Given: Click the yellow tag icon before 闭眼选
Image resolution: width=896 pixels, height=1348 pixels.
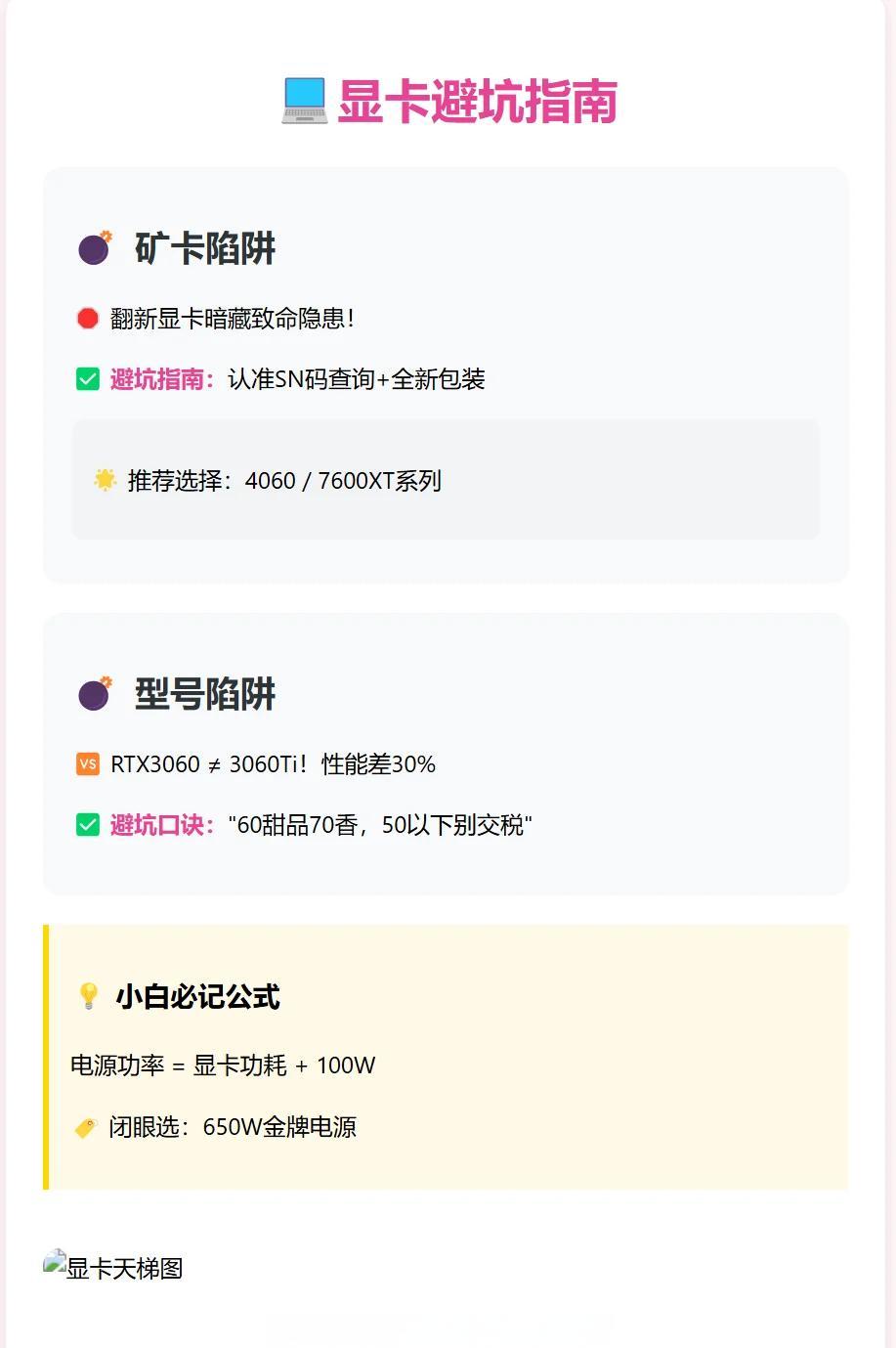Looking at the screenshot, I should click(x=86, y=1128).
